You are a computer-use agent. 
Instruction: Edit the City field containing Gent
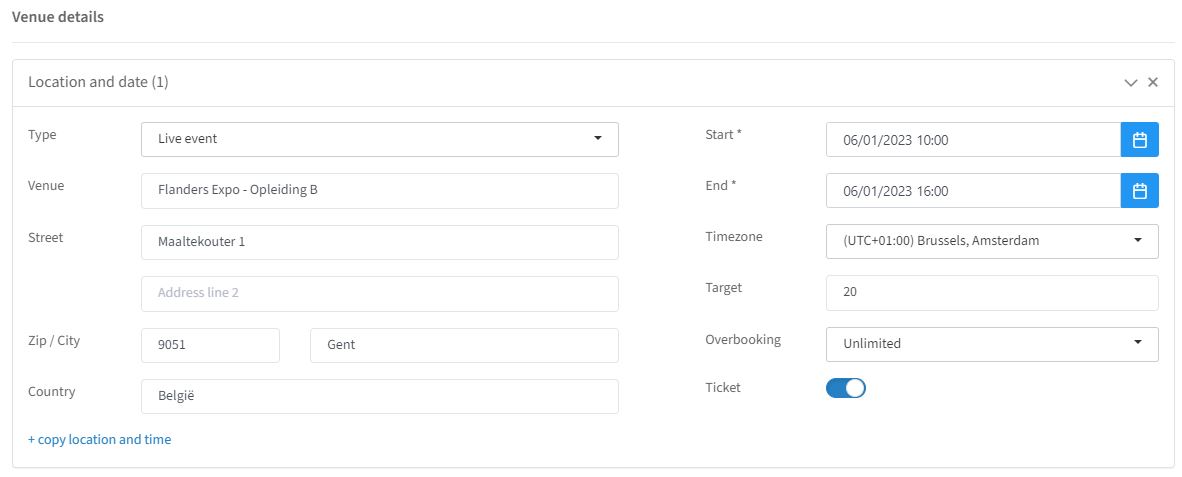click(464, 345)
